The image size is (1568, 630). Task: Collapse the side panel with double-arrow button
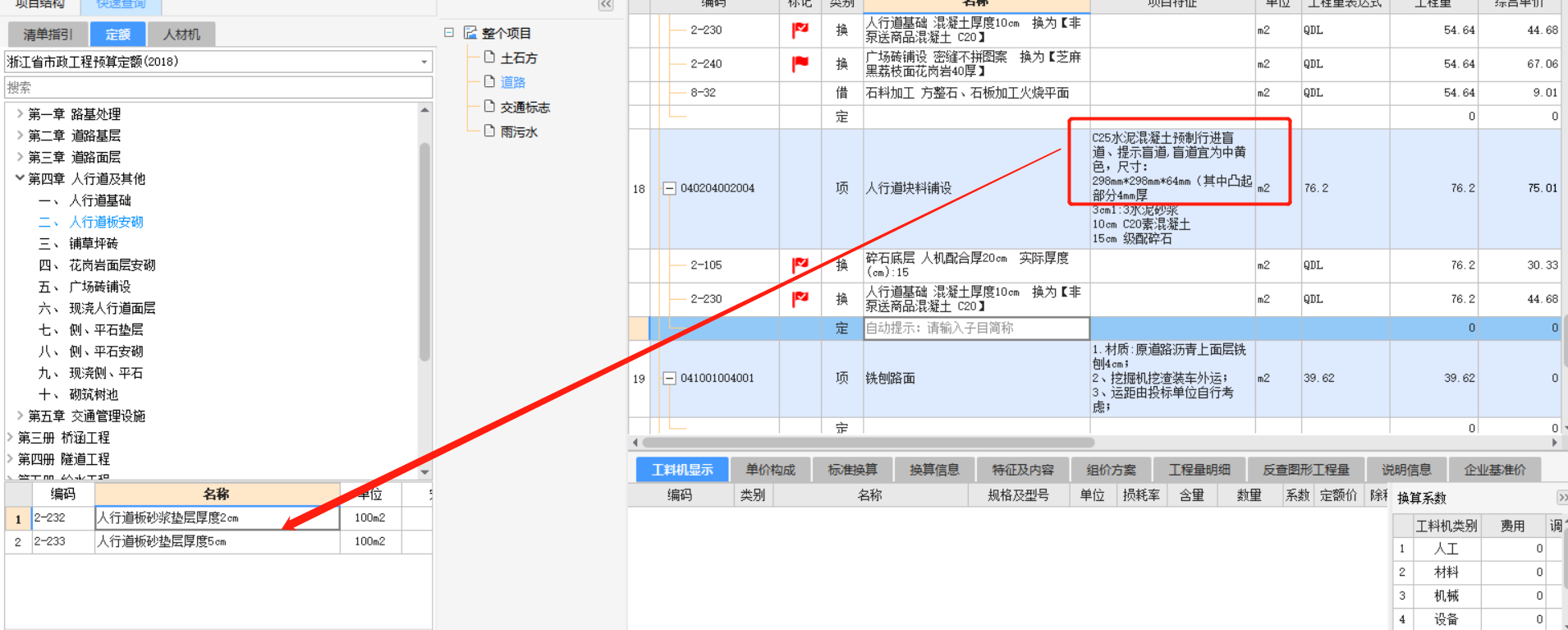pos(606,5)
